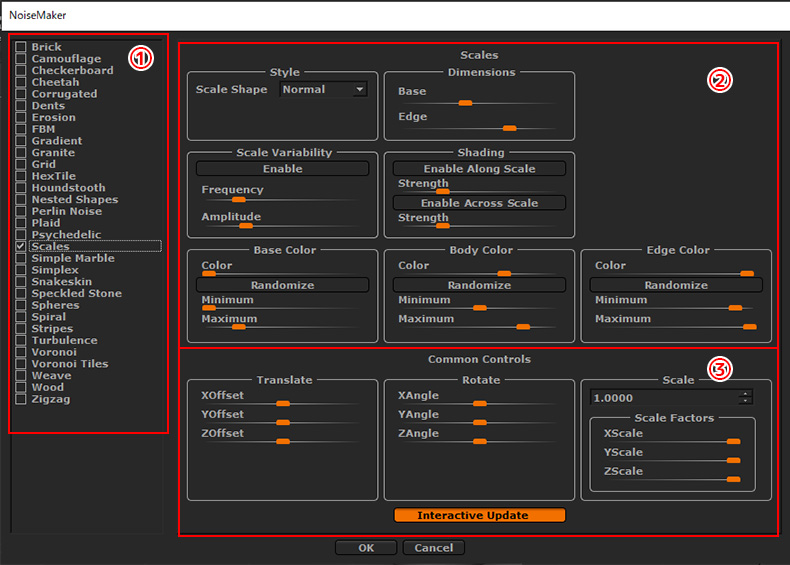Viewport: 790px width, 565px height.
Task: Click the Base dimensions slider
Action: coord(465,103)
